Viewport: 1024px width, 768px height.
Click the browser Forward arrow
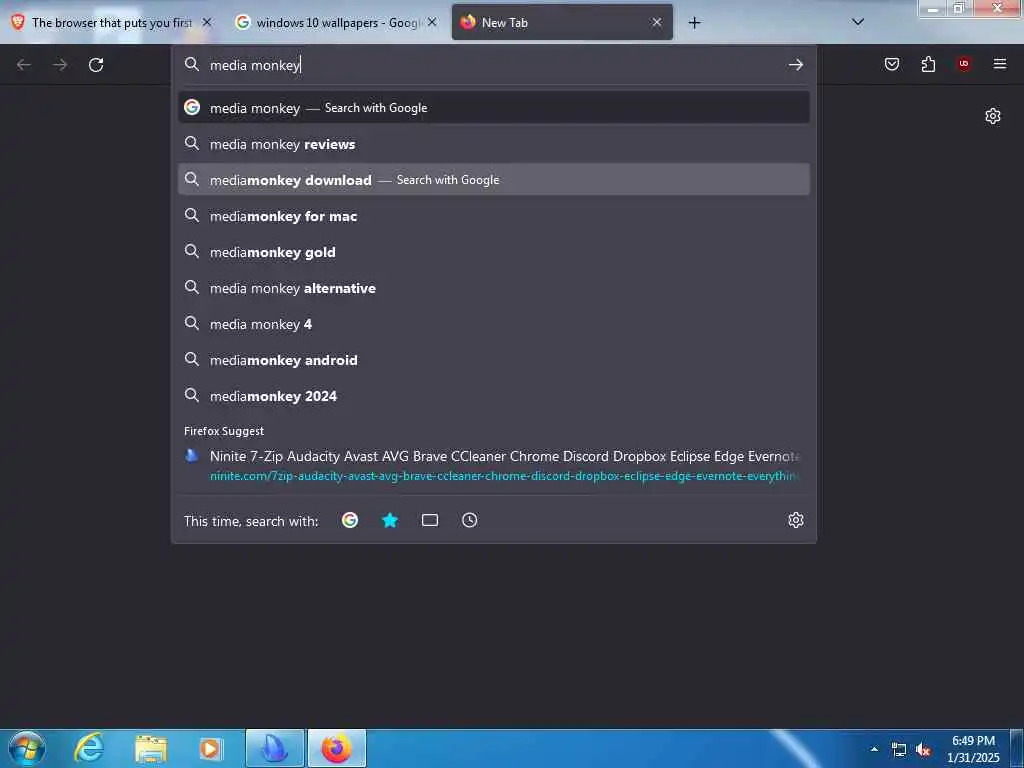60,65
